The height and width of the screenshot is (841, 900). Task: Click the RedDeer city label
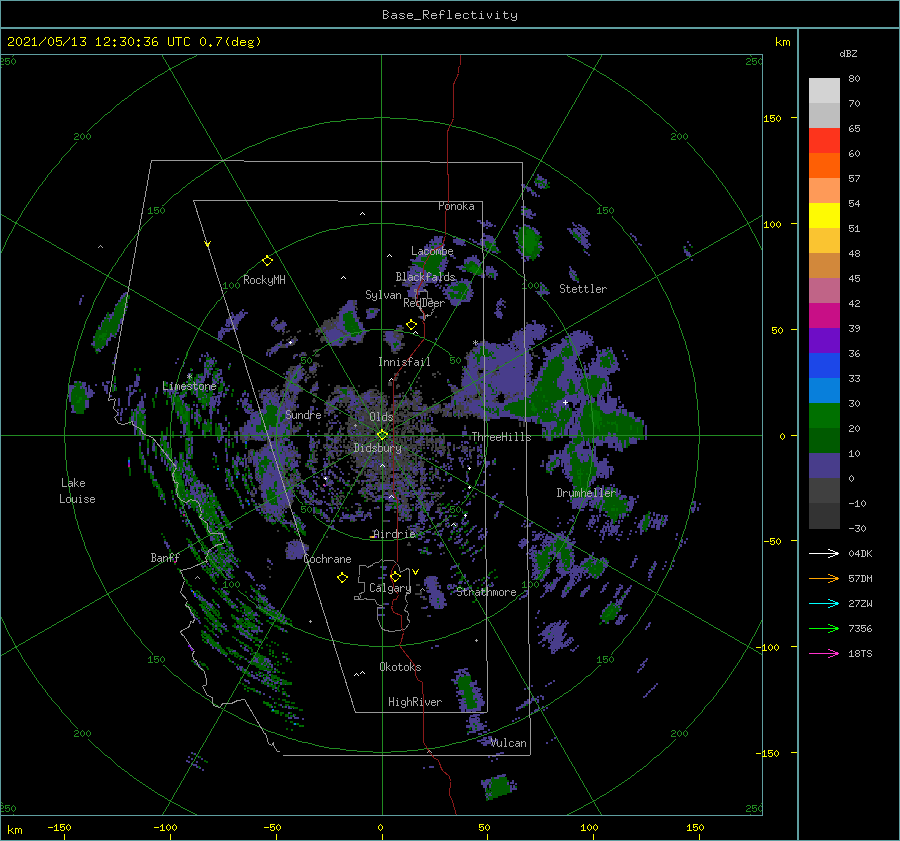click(x=424, y=303)
